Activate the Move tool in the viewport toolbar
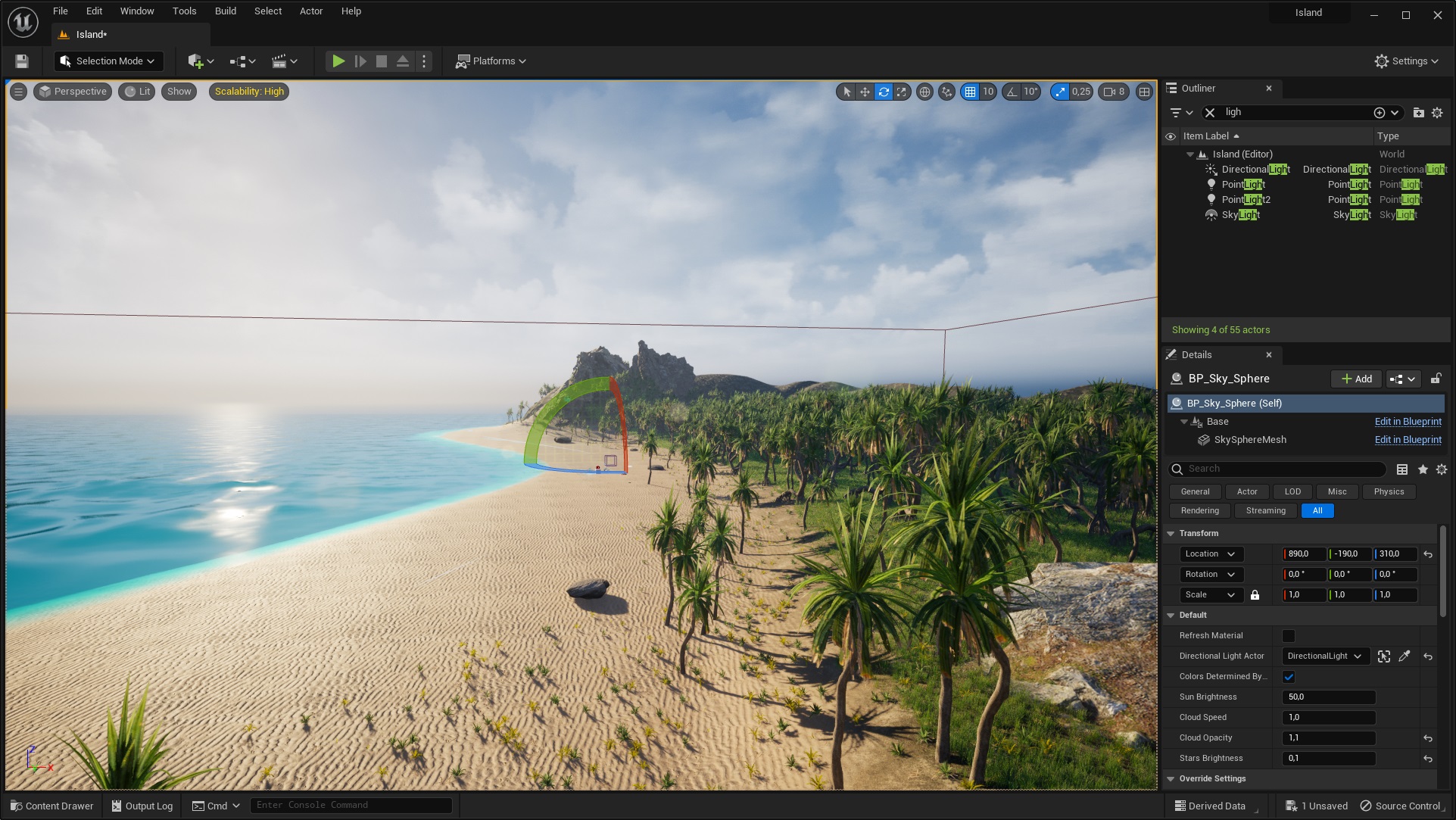 864,91
